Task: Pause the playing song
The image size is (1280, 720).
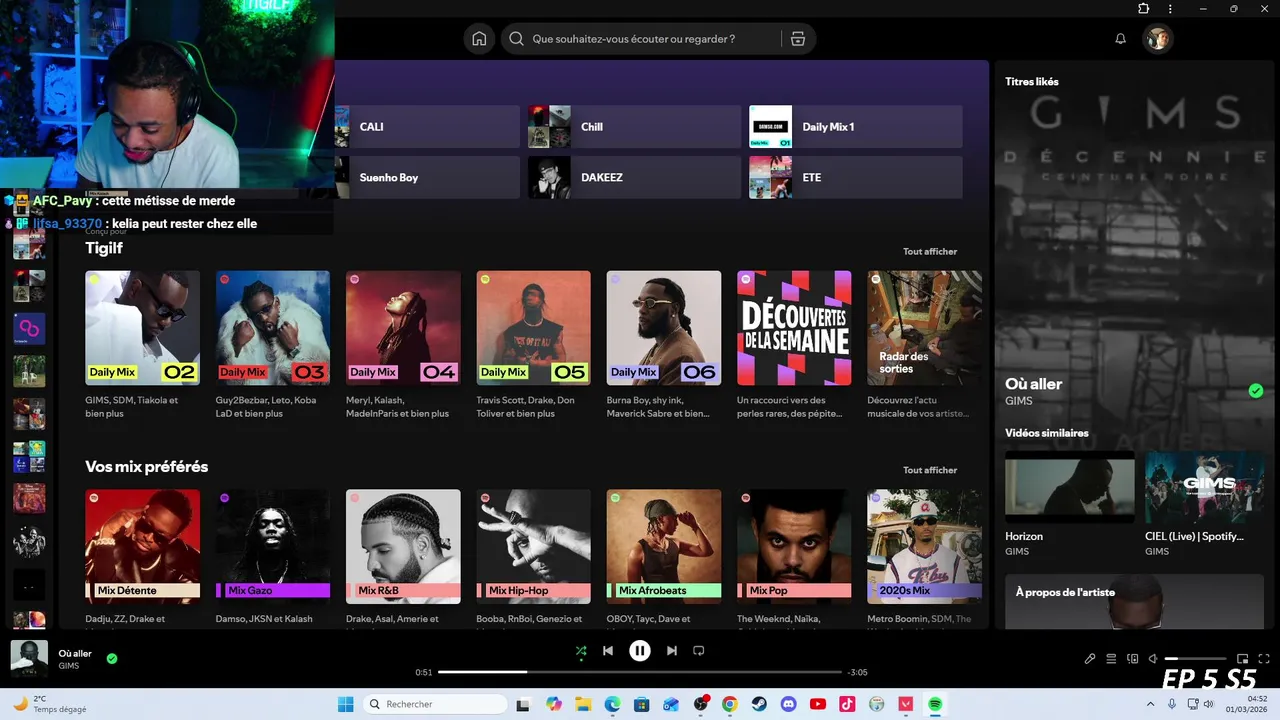Action: 640,651
